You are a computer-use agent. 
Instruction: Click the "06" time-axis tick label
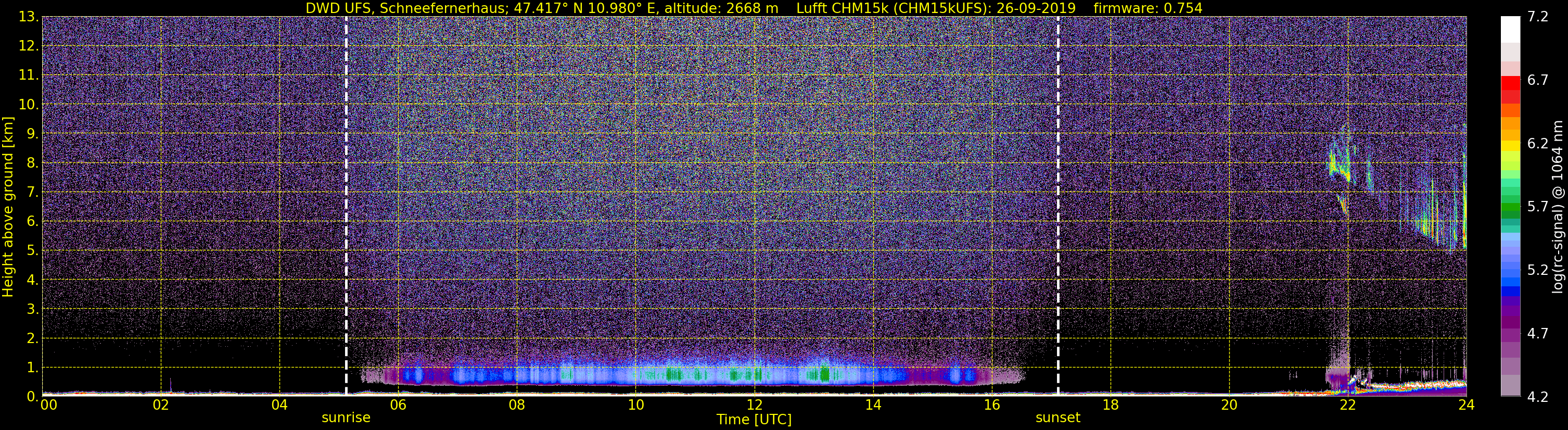[398, 405]
